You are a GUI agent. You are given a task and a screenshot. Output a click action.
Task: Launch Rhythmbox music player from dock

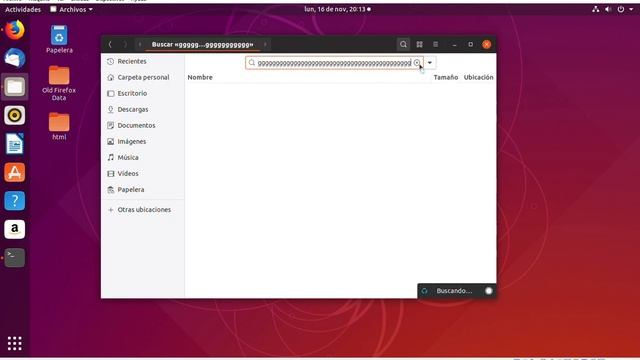click(15, 116)
